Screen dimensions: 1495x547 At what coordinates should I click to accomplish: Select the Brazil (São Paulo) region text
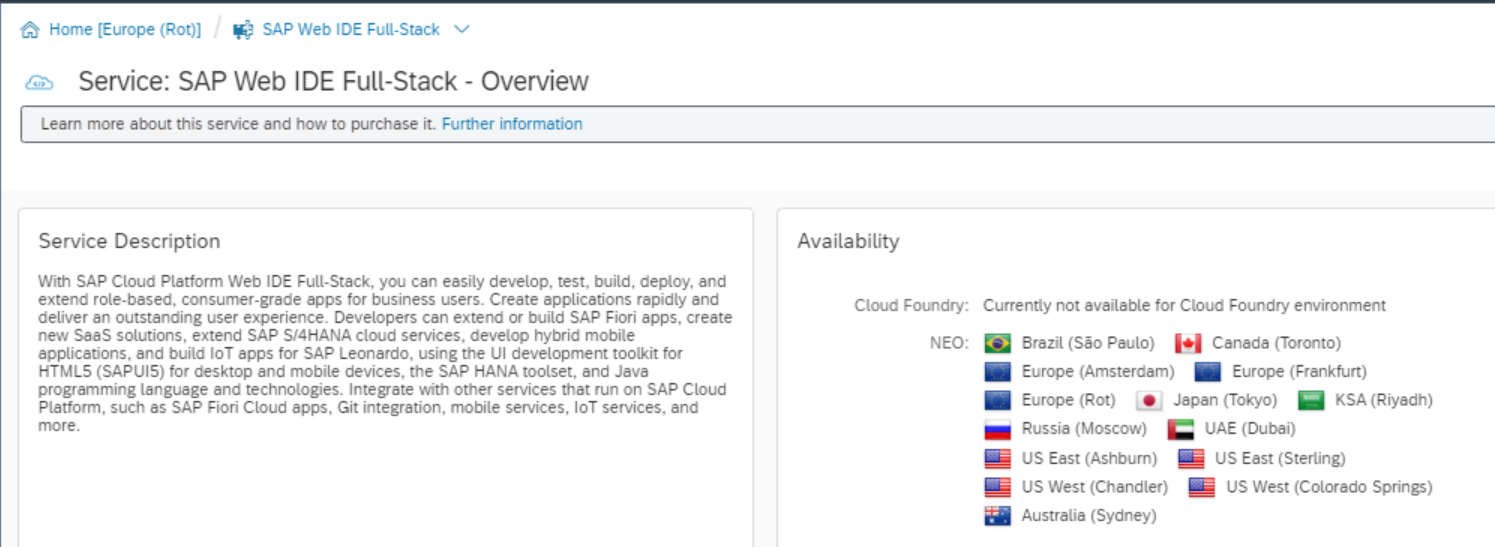pyautogui.click(x=1088, y=343)
